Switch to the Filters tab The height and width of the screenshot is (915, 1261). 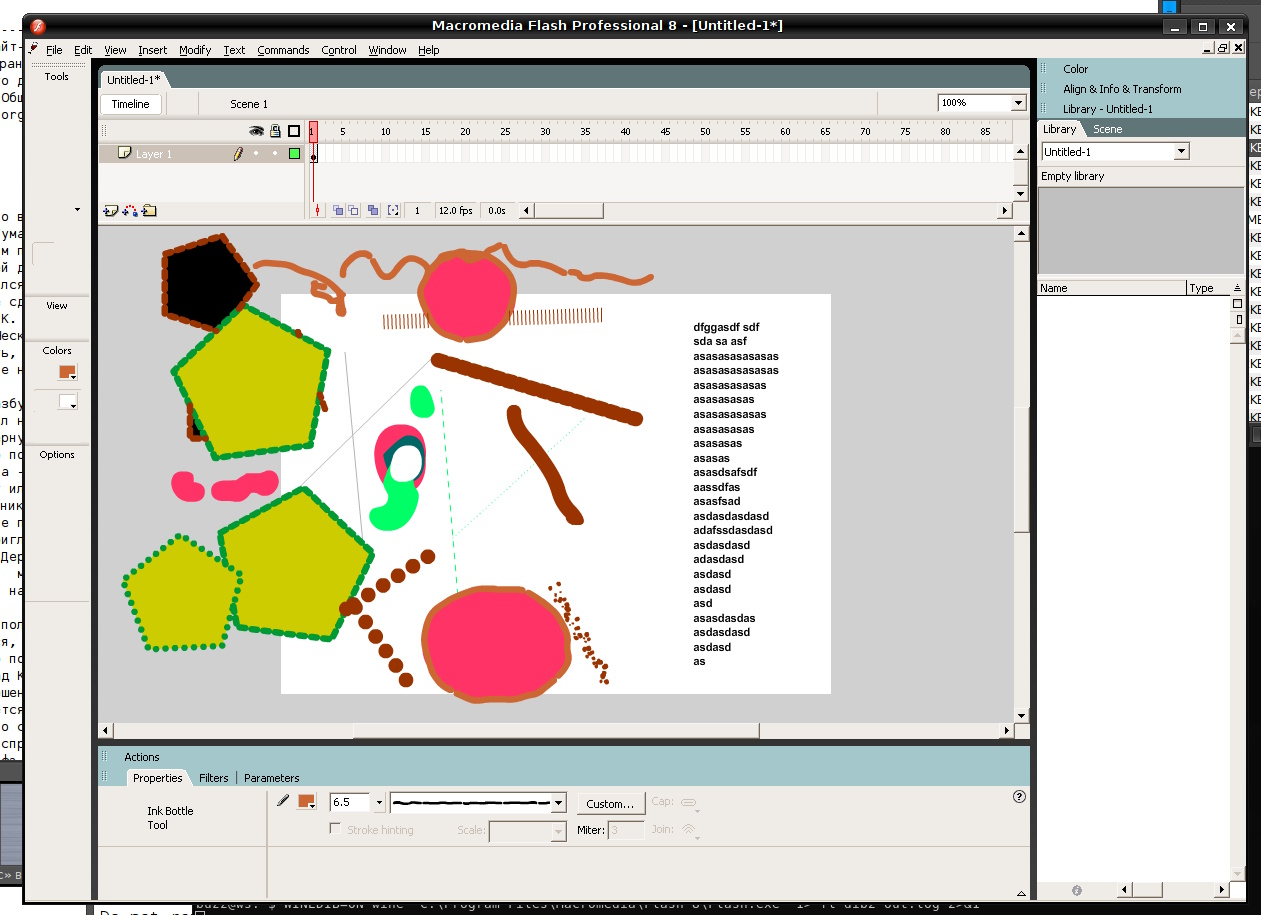(213, 778)
